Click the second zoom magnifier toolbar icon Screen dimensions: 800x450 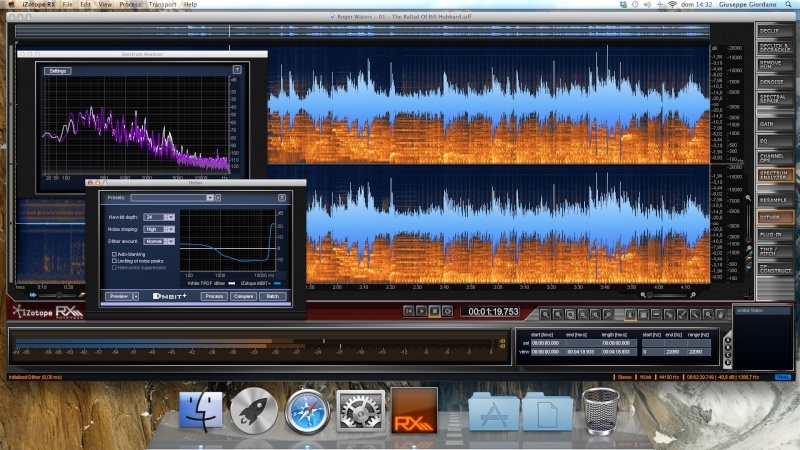click(558, 315)
